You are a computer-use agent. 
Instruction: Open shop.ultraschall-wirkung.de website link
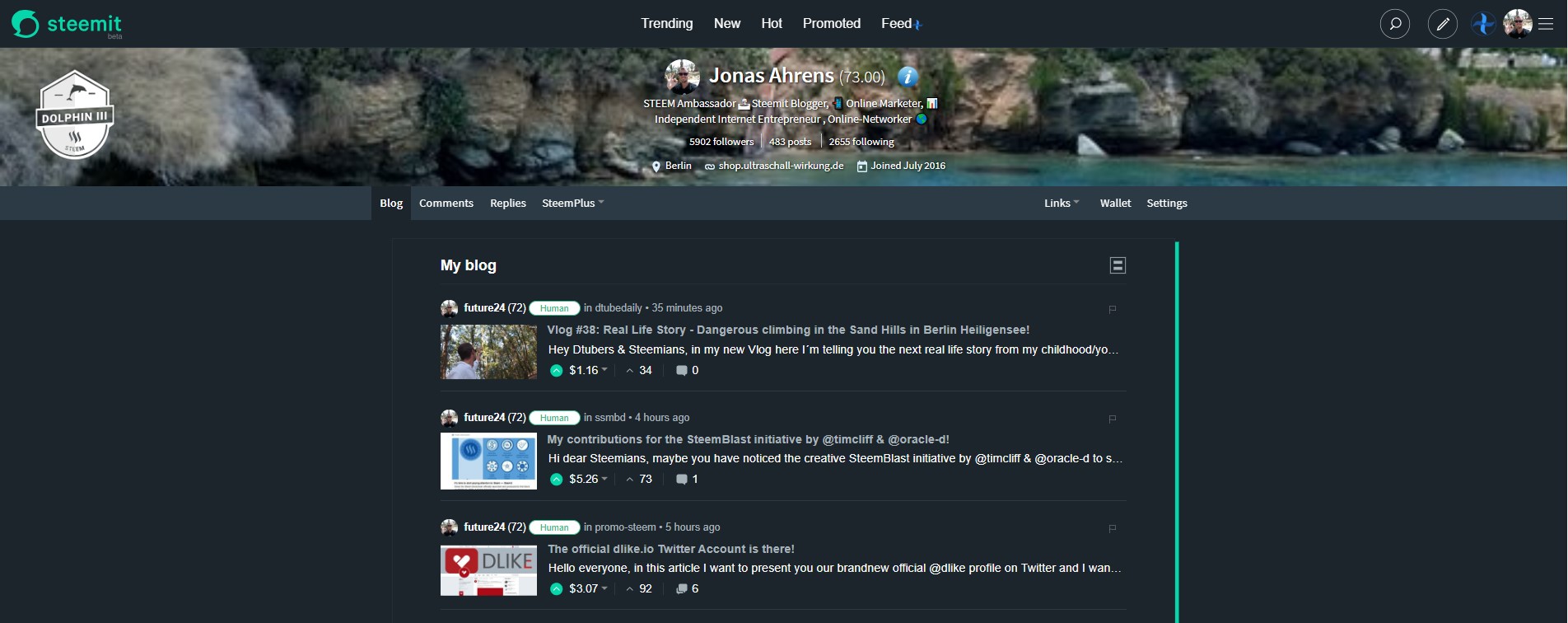point(781,166)
